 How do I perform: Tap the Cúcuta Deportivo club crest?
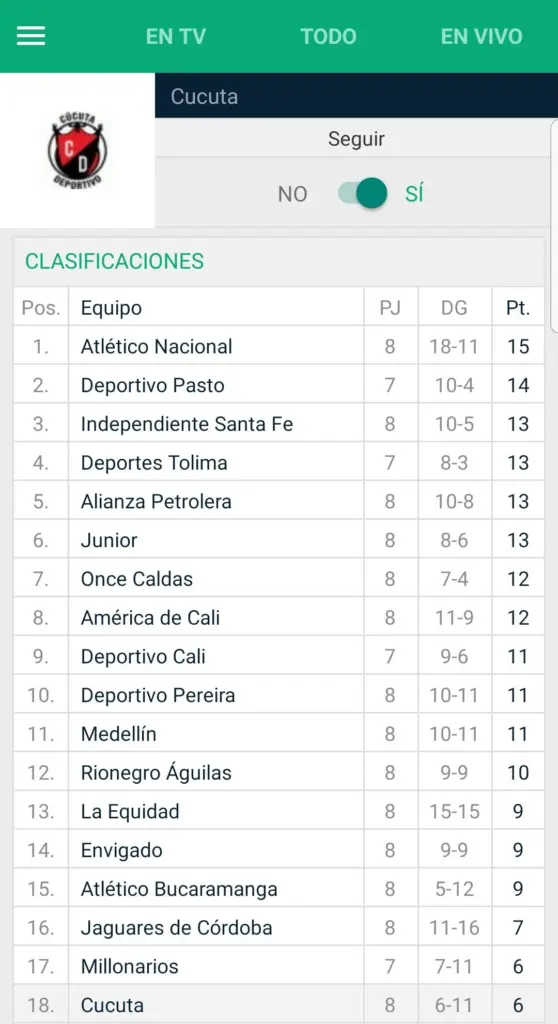(77, 150)
